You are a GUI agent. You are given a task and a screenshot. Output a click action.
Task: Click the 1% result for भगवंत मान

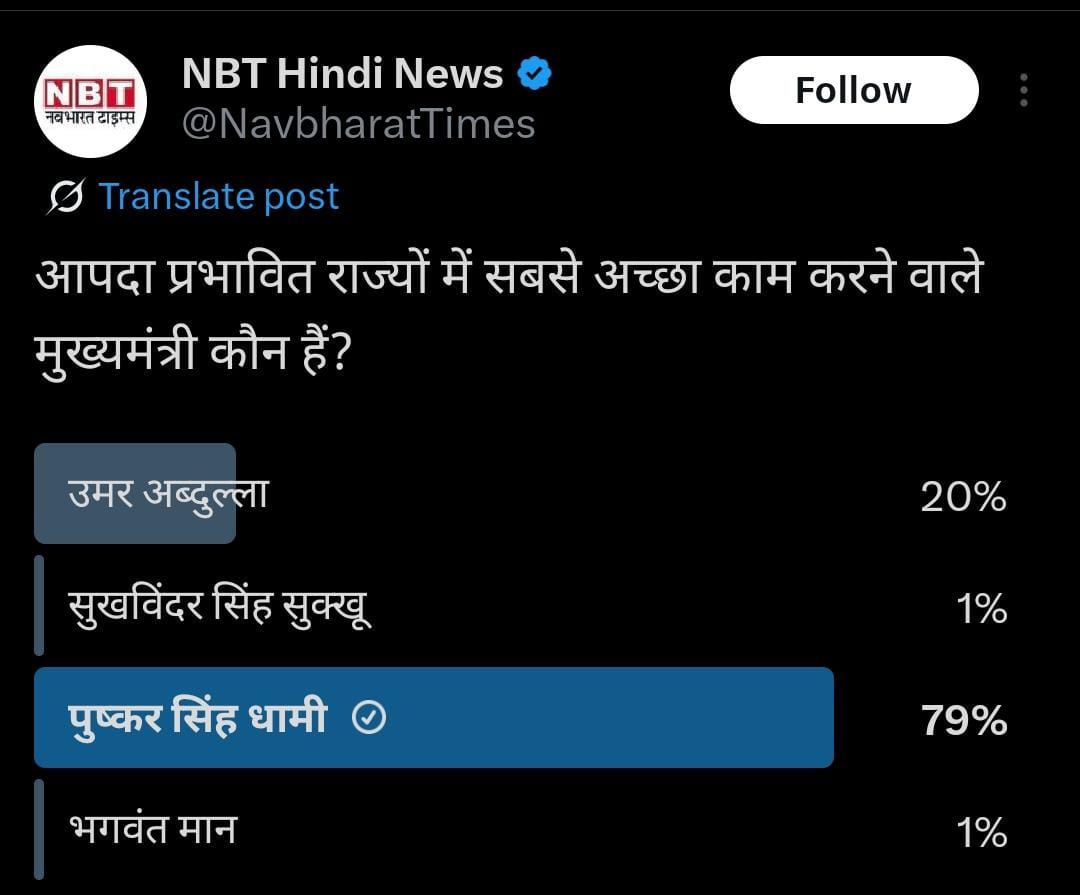[981, 832]
